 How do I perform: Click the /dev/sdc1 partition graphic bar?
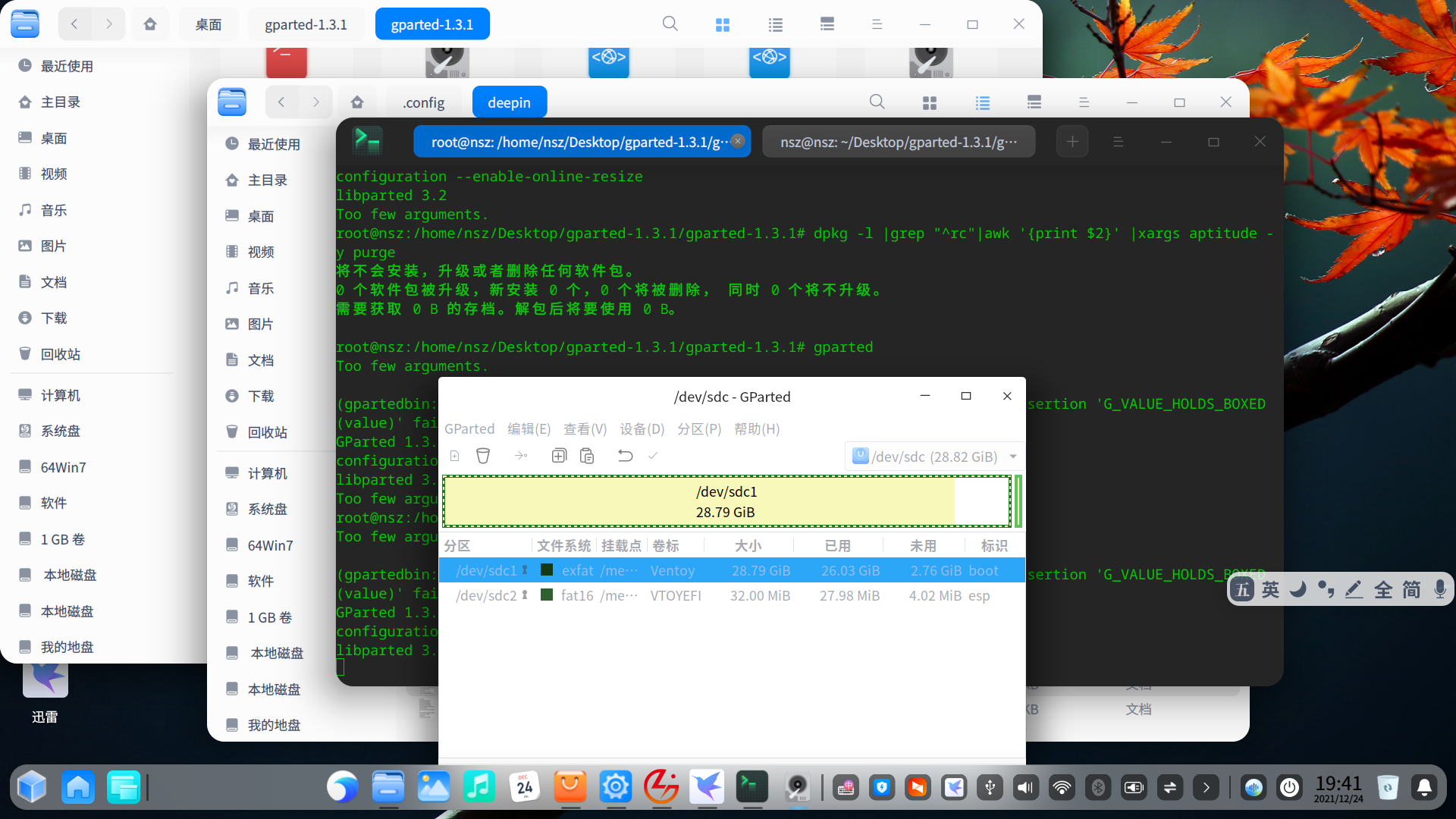(x=726, y=501)
